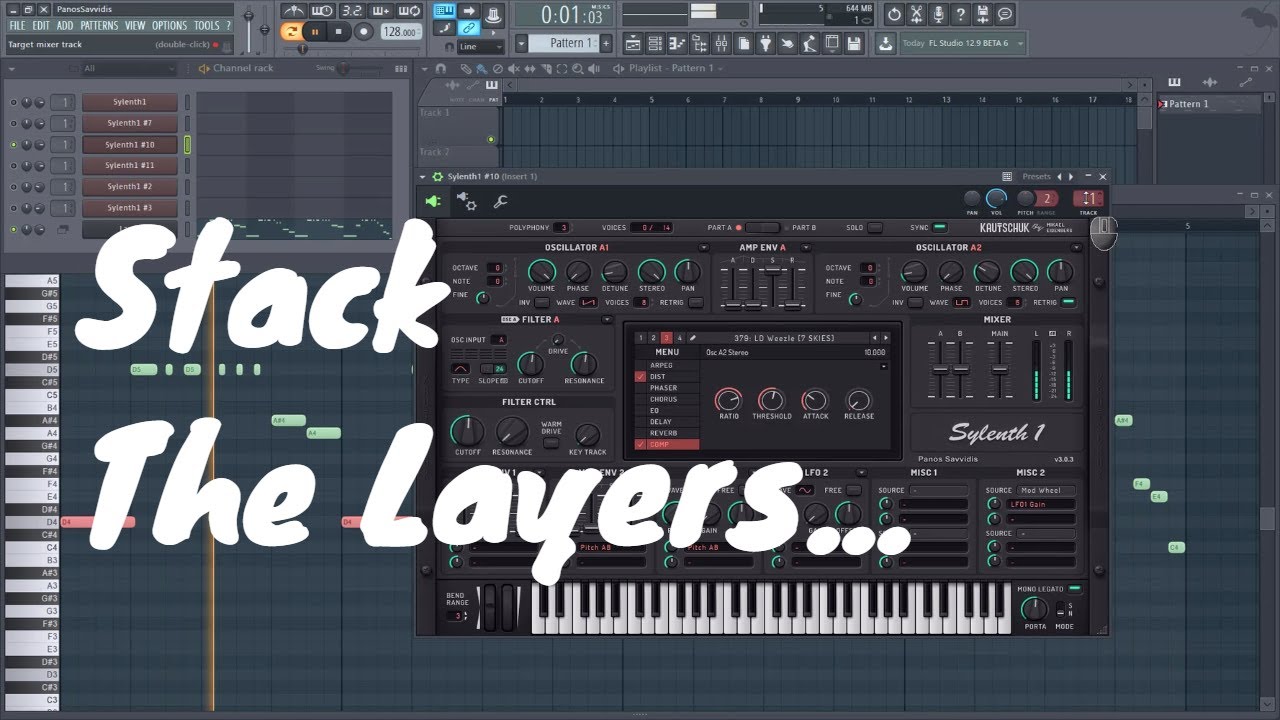Click the Sylenth1 plugin editor icon
Viewport: 1280px width, 720px height.
(x=433, y=202)
